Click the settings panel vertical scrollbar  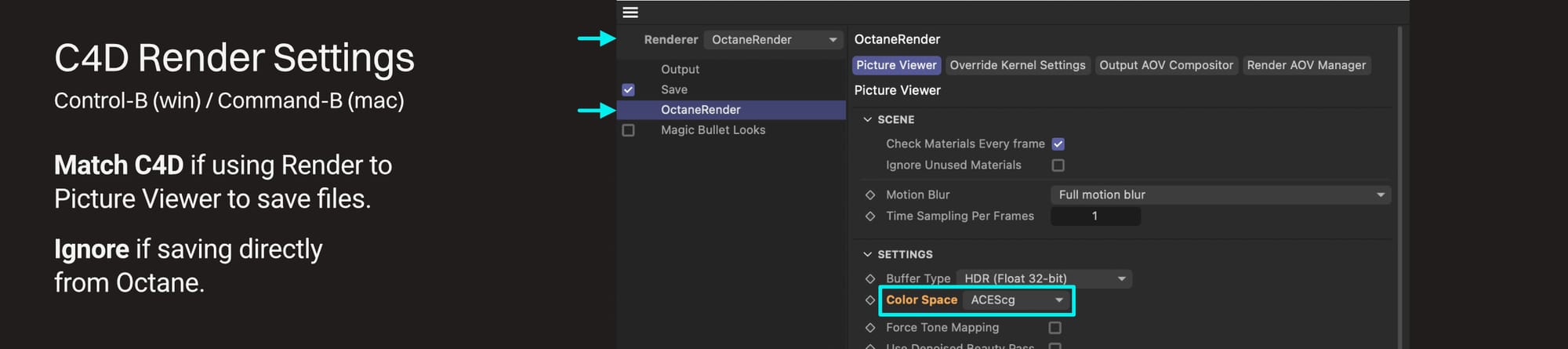tap(1400, 188)
